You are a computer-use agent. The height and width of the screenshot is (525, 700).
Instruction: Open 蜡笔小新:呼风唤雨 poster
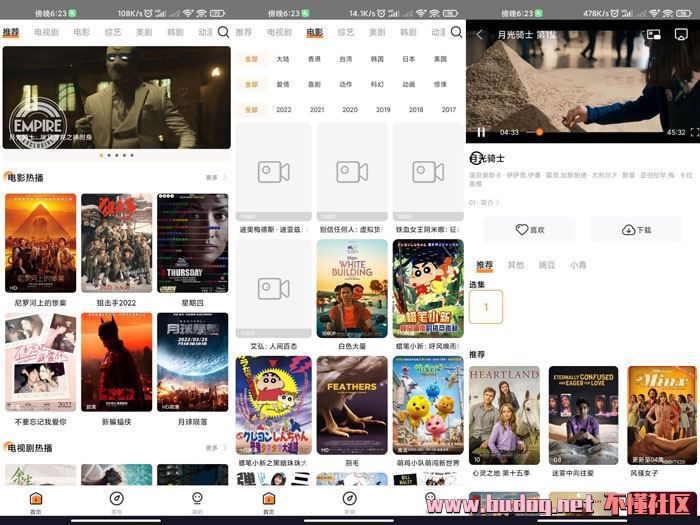(x=428, y=288)
